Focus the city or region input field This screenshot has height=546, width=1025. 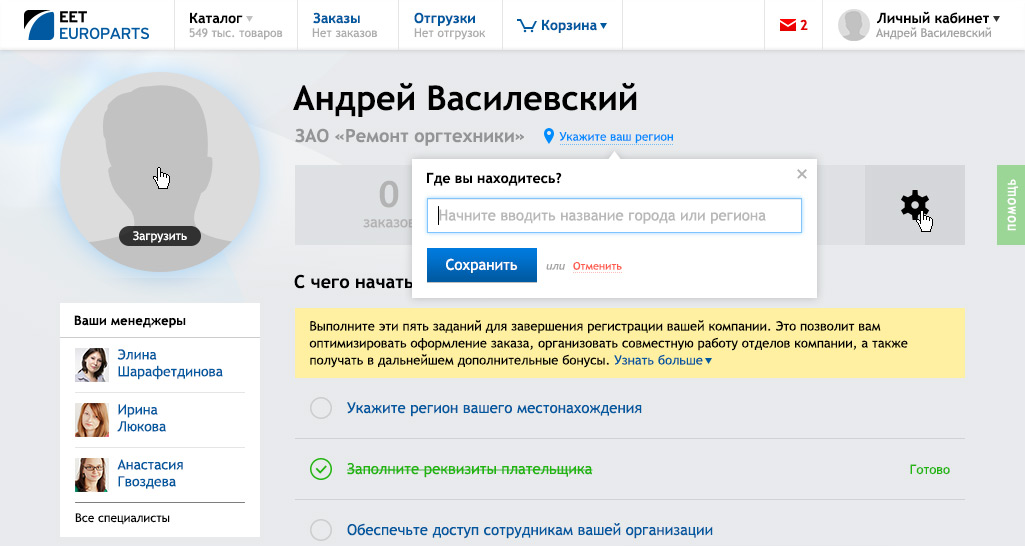pos(614,215)
